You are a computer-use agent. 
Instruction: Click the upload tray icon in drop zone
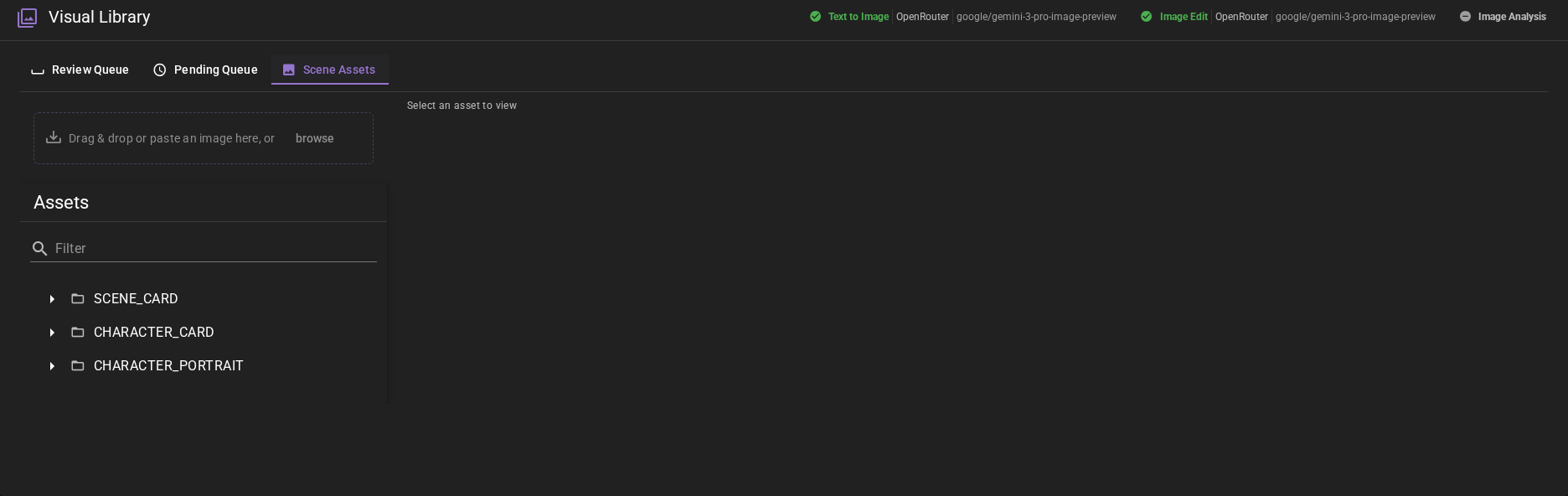tap(54, 137)
